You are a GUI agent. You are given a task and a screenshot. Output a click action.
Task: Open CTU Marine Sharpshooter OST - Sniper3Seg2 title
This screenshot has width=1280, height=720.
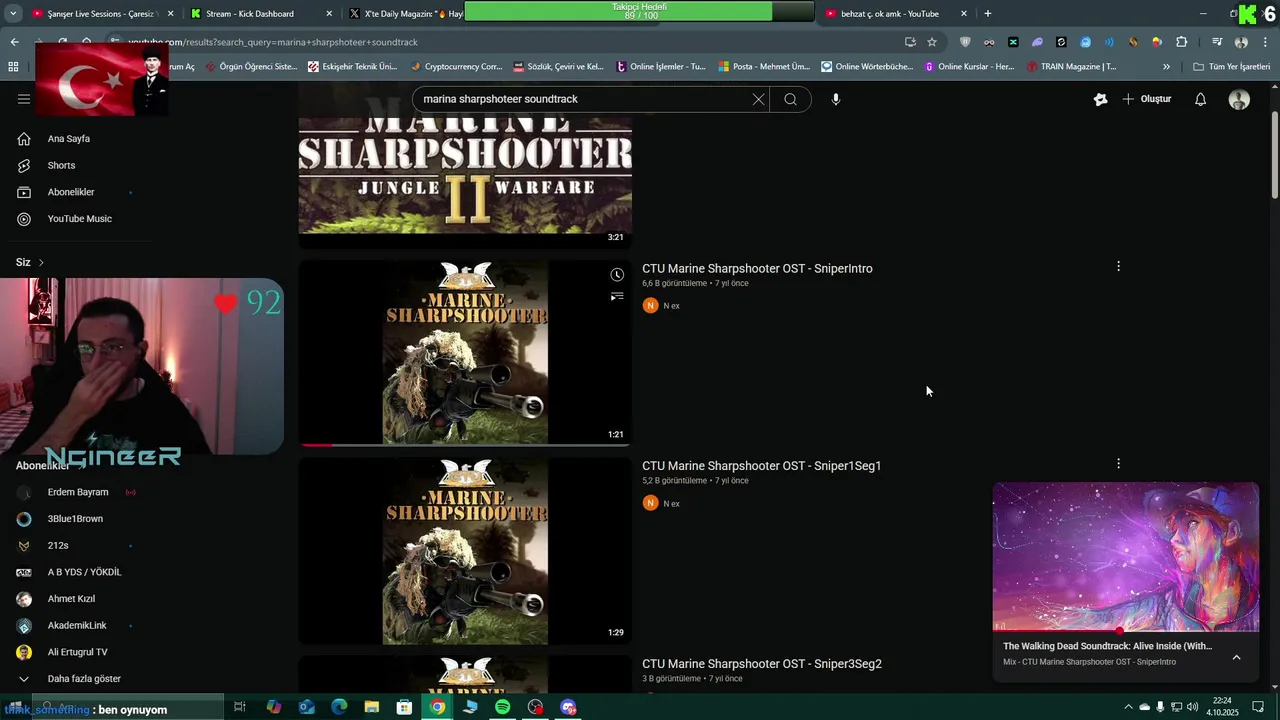coord(761,664)
